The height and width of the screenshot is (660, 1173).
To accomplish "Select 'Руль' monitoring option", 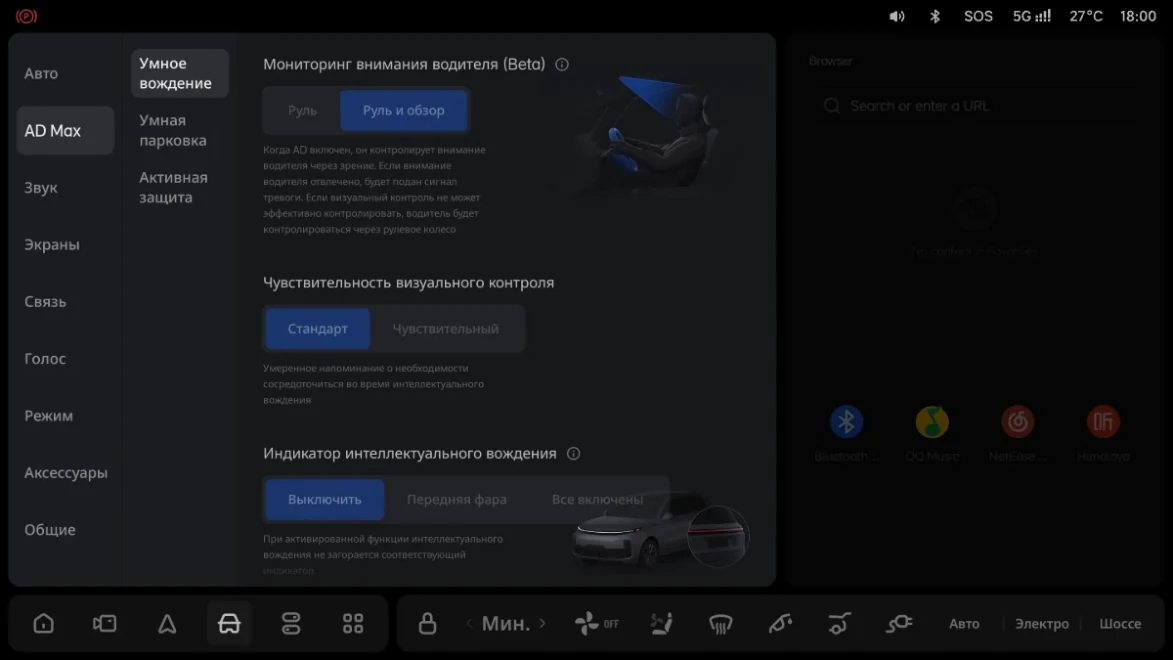I will (302, 110).
